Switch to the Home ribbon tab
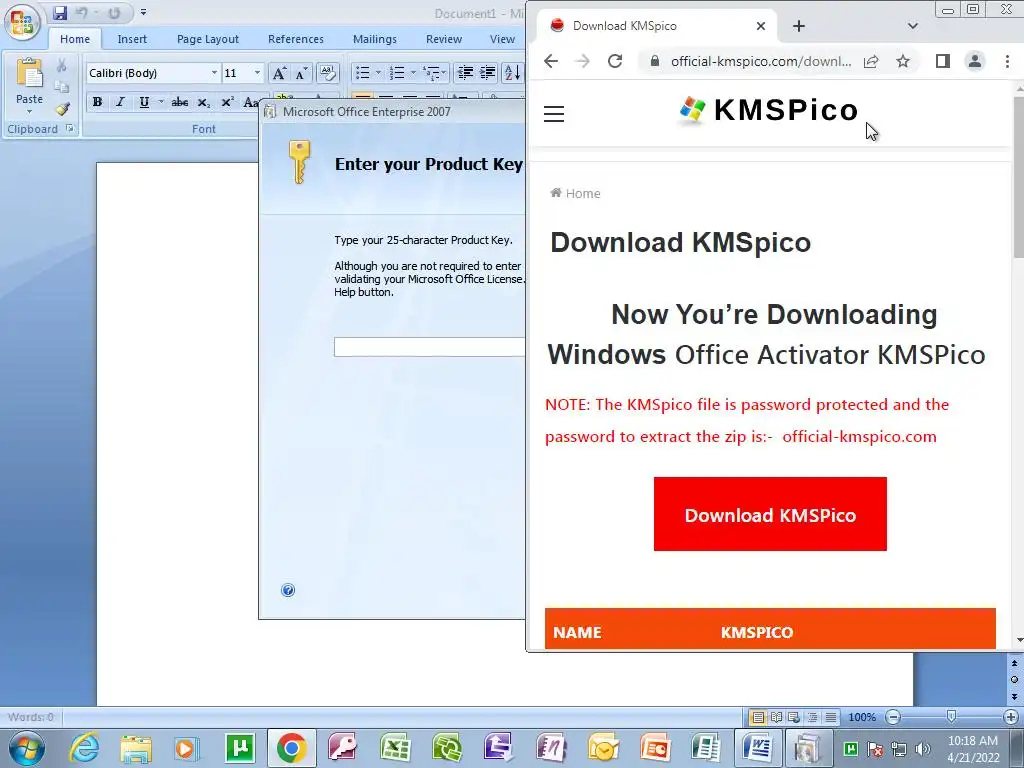 coord(75,39)
